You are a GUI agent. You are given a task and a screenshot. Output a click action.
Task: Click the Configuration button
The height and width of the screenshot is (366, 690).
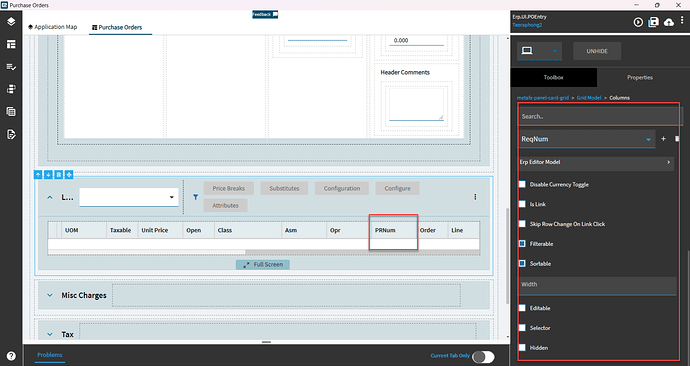pos(342,188)
